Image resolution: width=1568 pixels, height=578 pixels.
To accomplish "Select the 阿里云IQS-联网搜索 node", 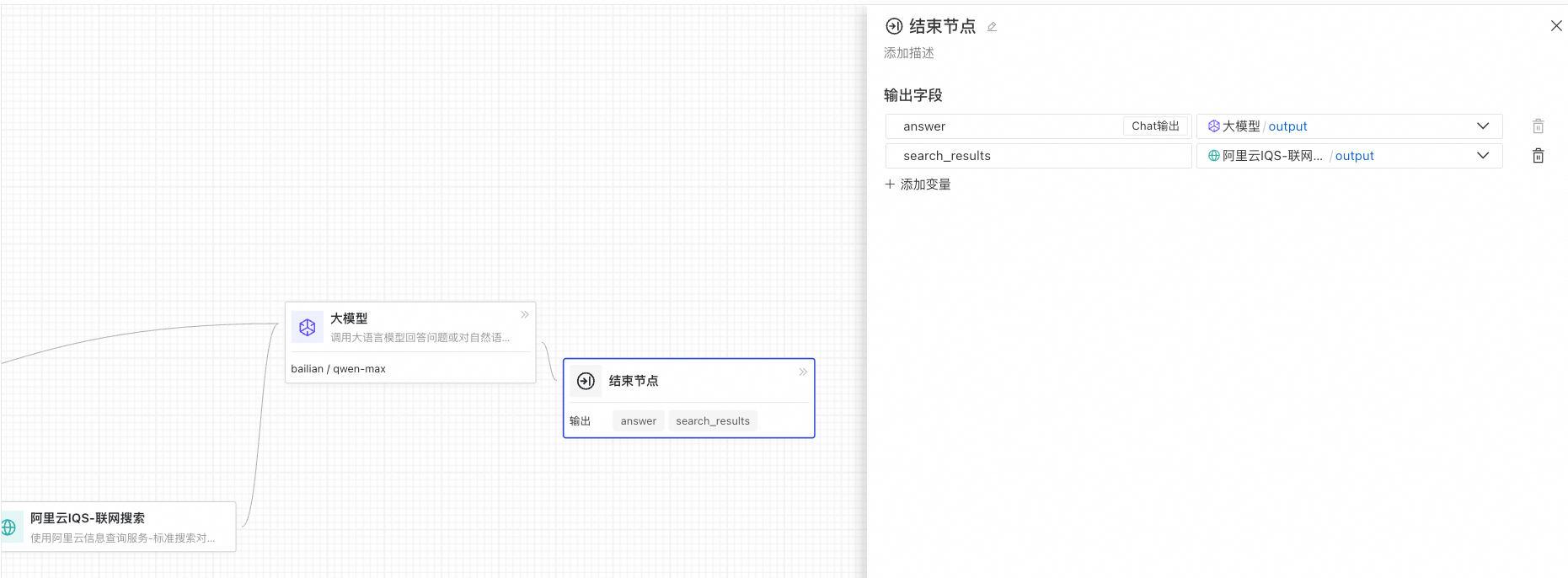I will pos(118,527).
